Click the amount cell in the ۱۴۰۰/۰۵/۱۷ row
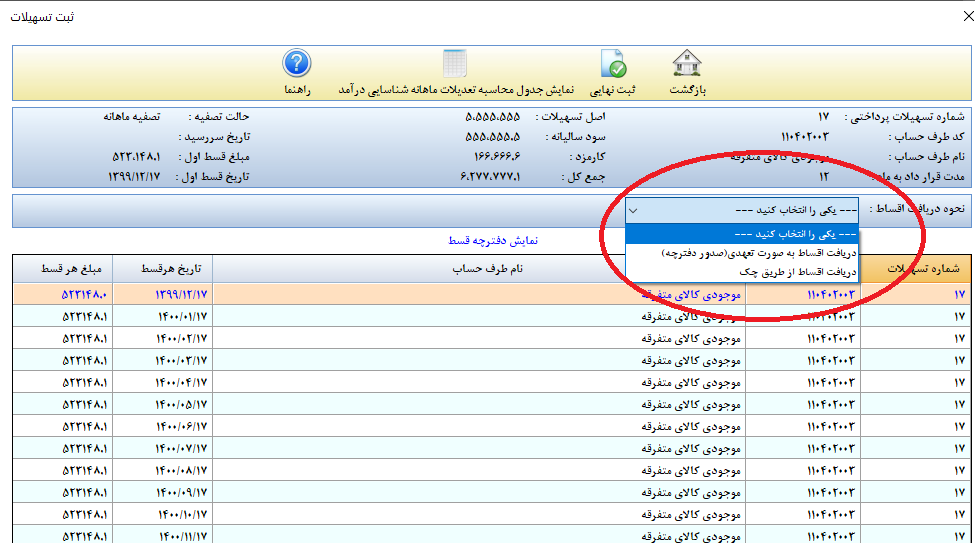This screenshot has height=543, width=975. click(63, 405)
